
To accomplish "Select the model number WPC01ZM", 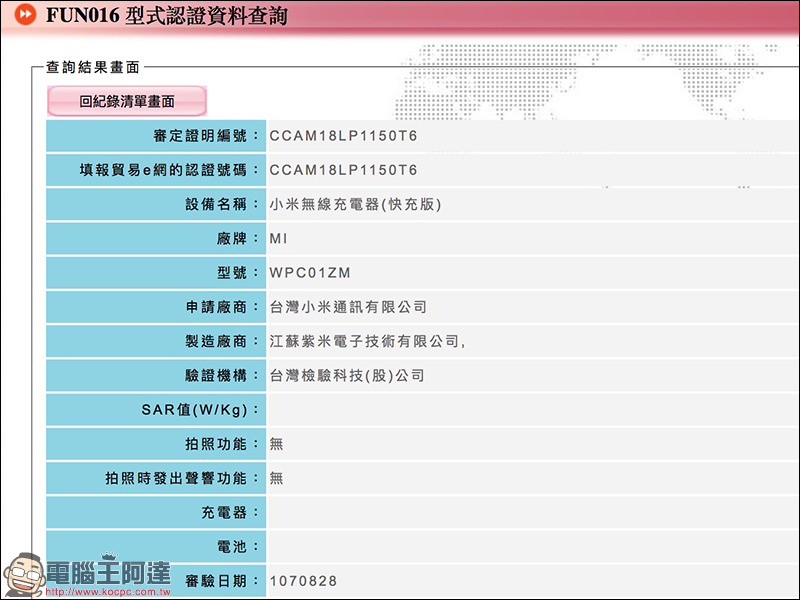I will 310,272.
